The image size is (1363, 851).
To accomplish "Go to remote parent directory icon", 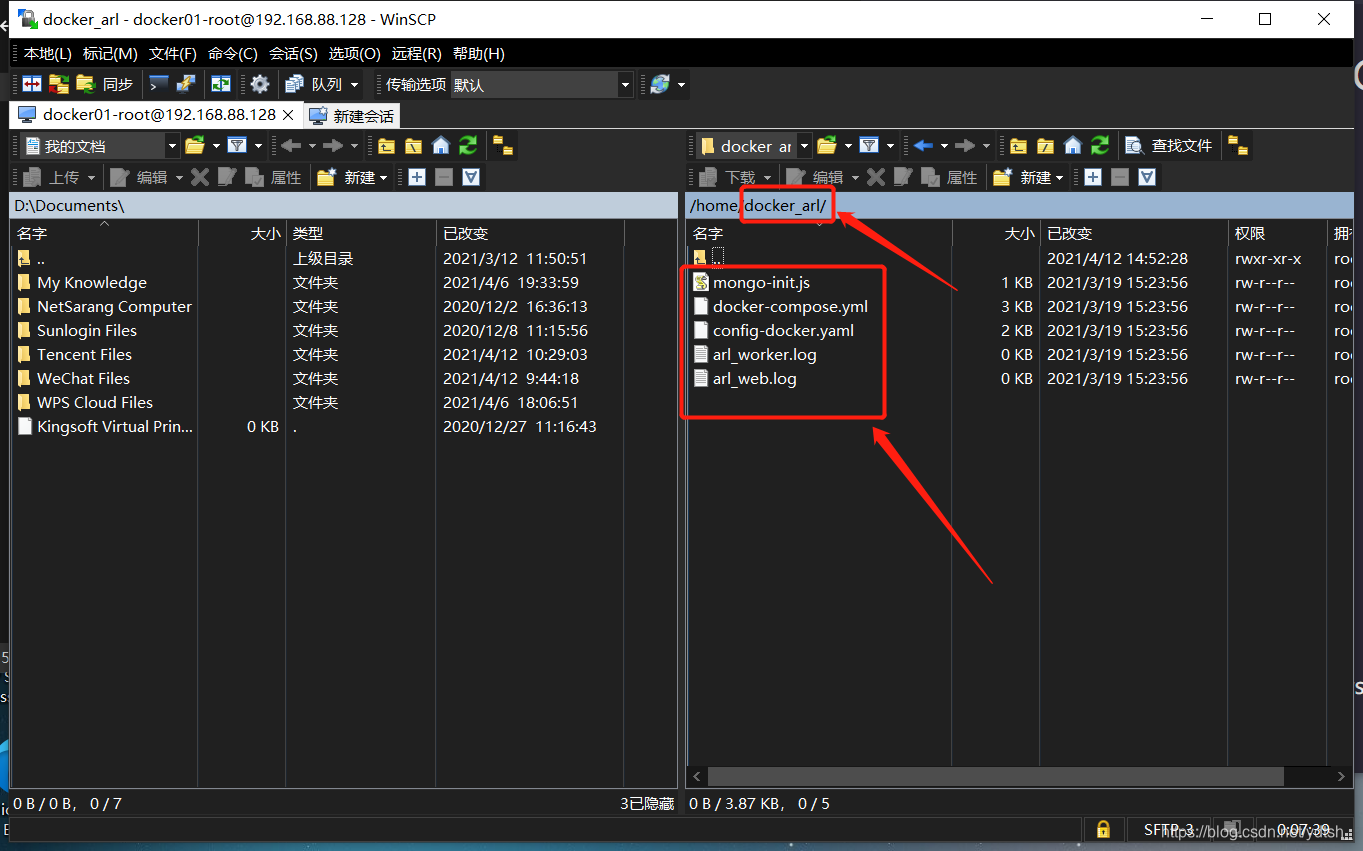I will pyautogui.click(x=1018, y=146).
